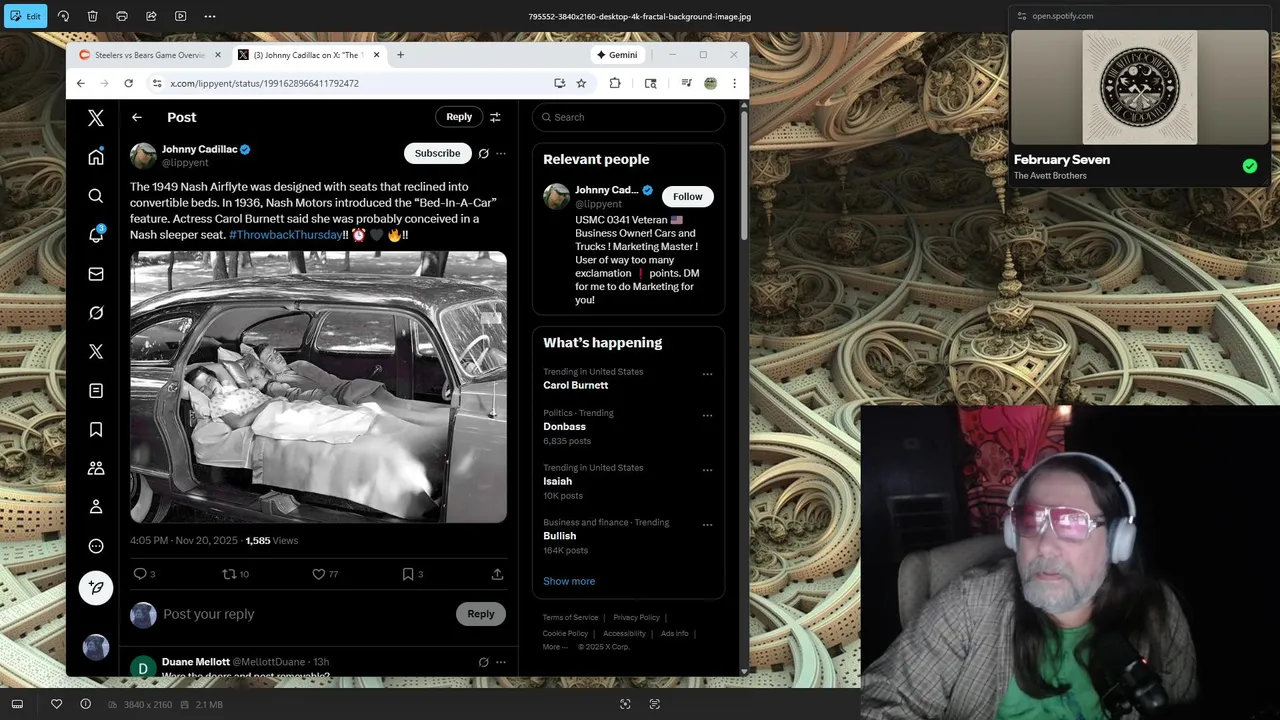1280x720 pixels.
Task: Share the post via share icon
Action: tap(497, 574)
